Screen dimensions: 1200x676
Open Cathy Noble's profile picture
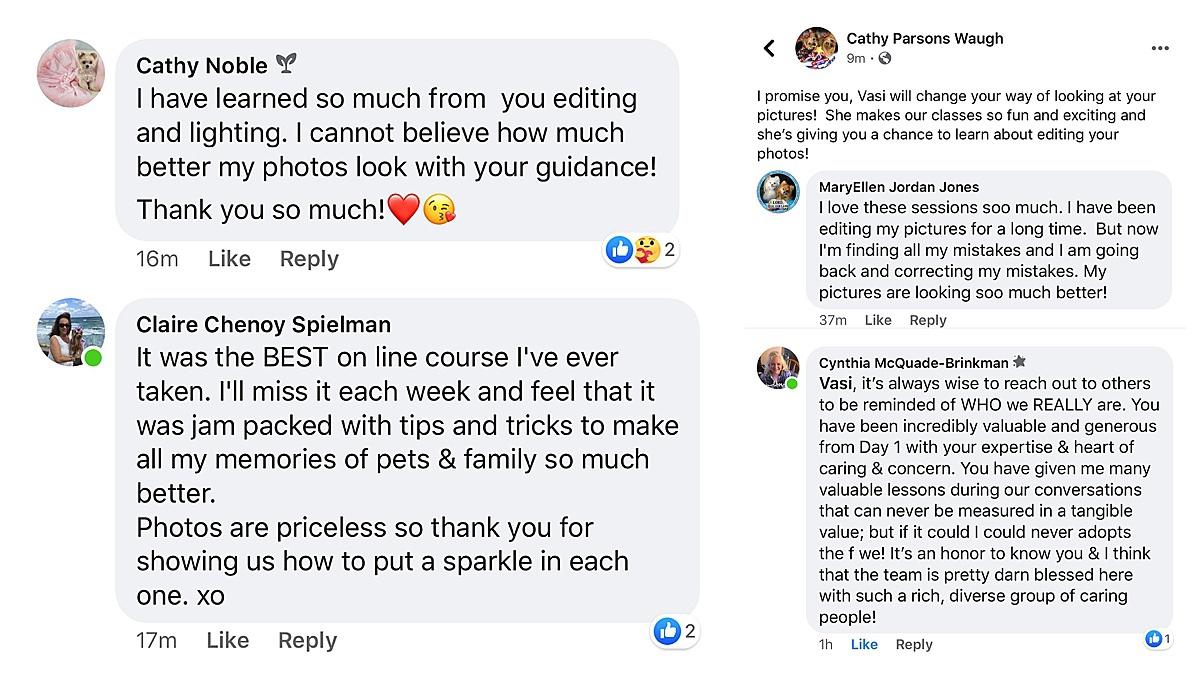click(71, 73)
